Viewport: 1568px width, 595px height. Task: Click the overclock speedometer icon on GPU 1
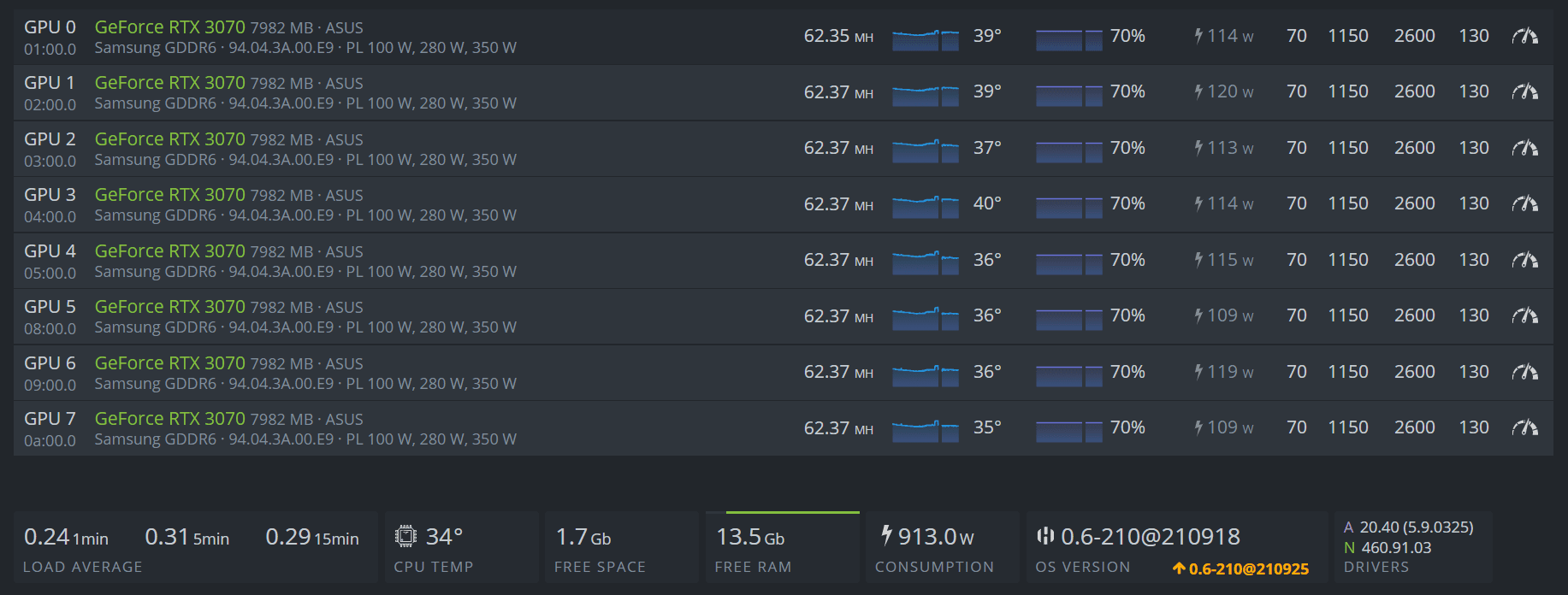[1524, 91]
